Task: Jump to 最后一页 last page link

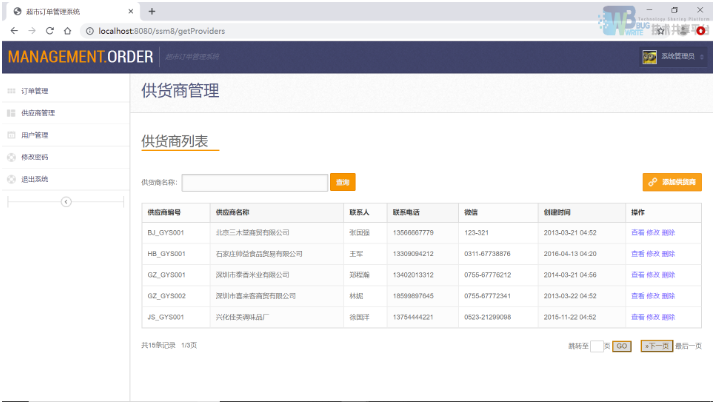Action: point(688,346)
